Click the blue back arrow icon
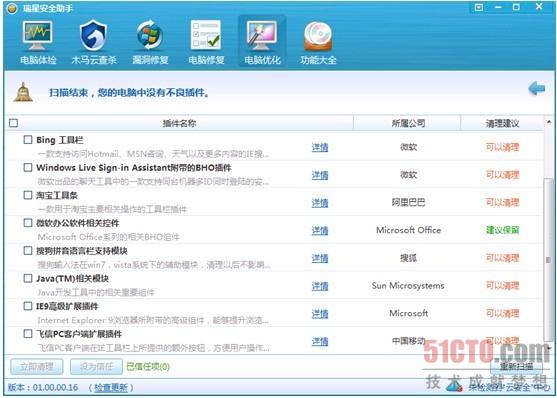Viewport: 557px width, 398px height. click(537, 88)
